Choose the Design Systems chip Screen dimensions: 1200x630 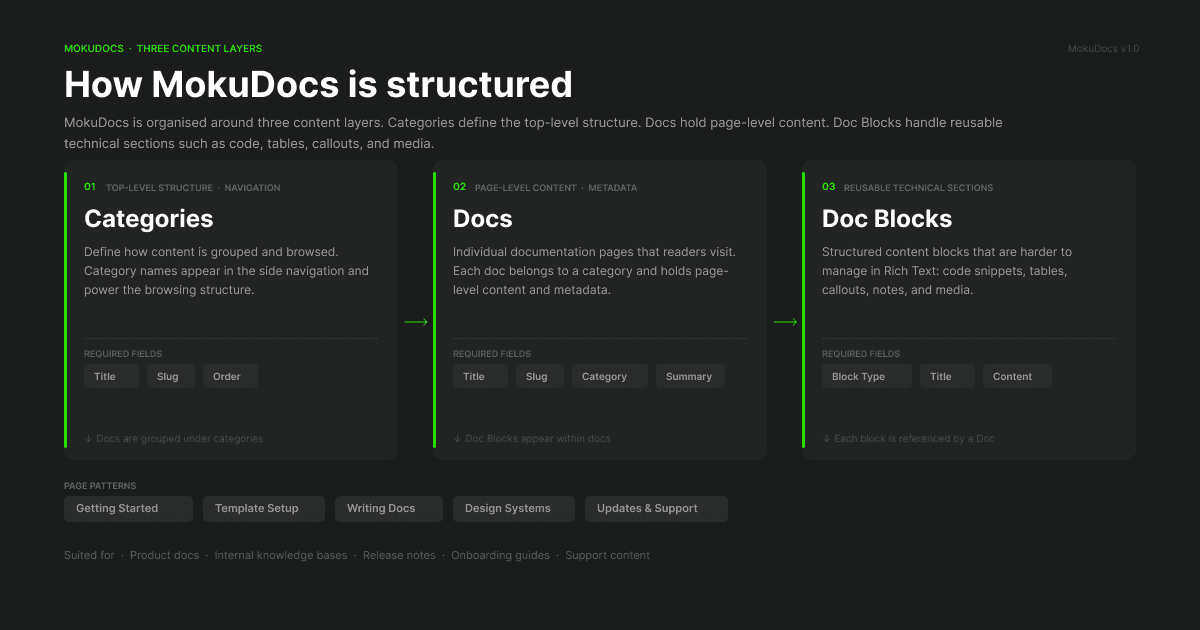click(x=514, y=509)
